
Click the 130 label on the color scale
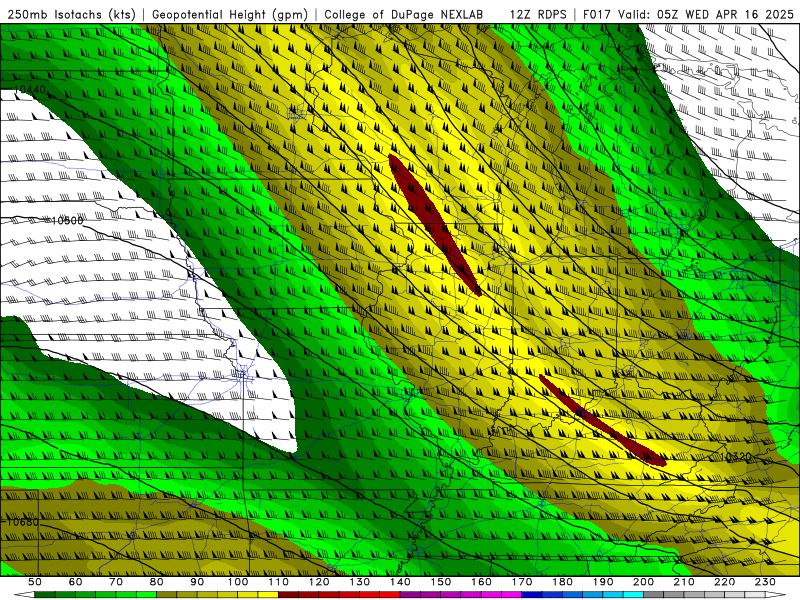360,582
